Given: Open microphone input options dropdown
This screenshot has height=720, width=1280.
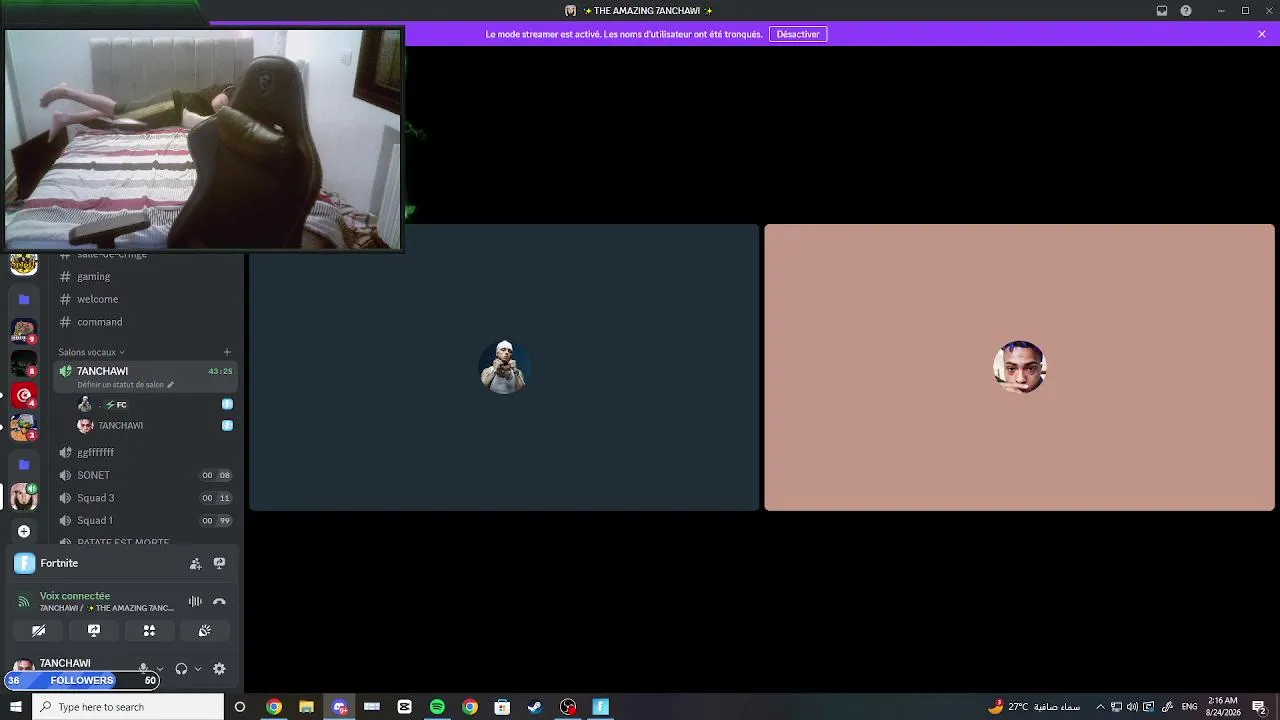Looking at the screenshot, I should (160, 669).
